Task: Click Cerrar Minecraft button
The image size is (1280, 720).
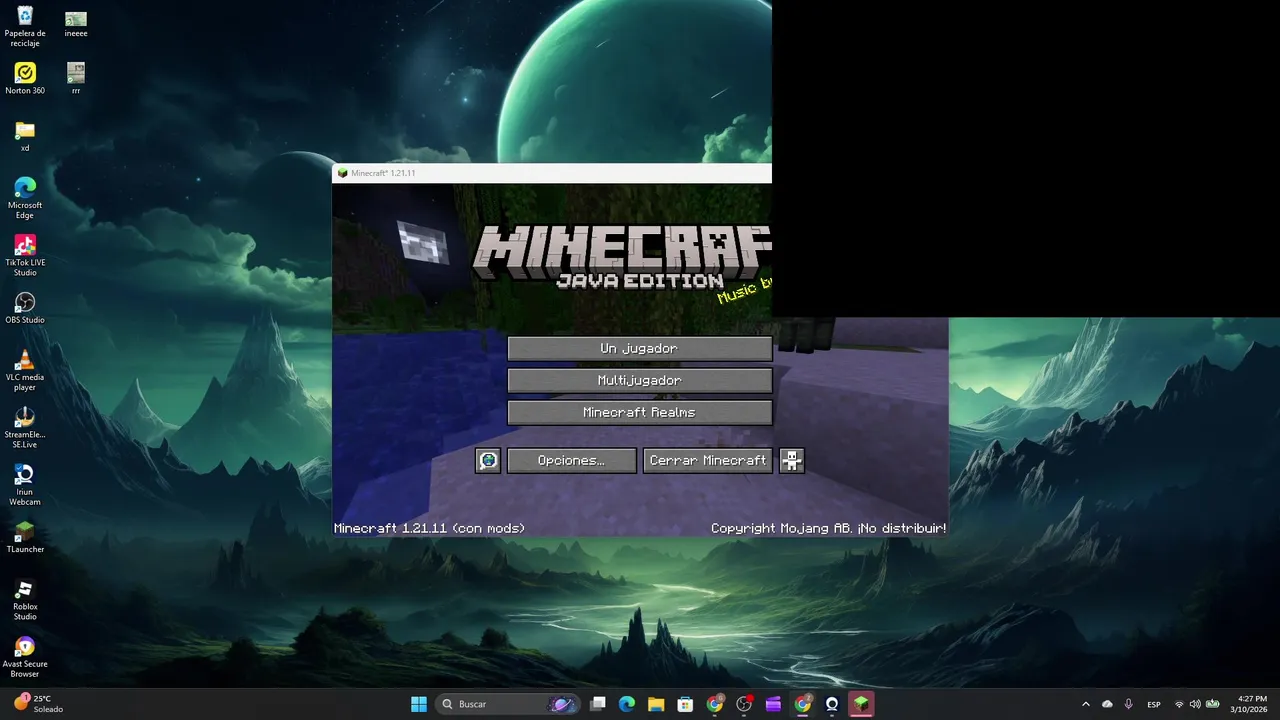Action: click(708, 460)
